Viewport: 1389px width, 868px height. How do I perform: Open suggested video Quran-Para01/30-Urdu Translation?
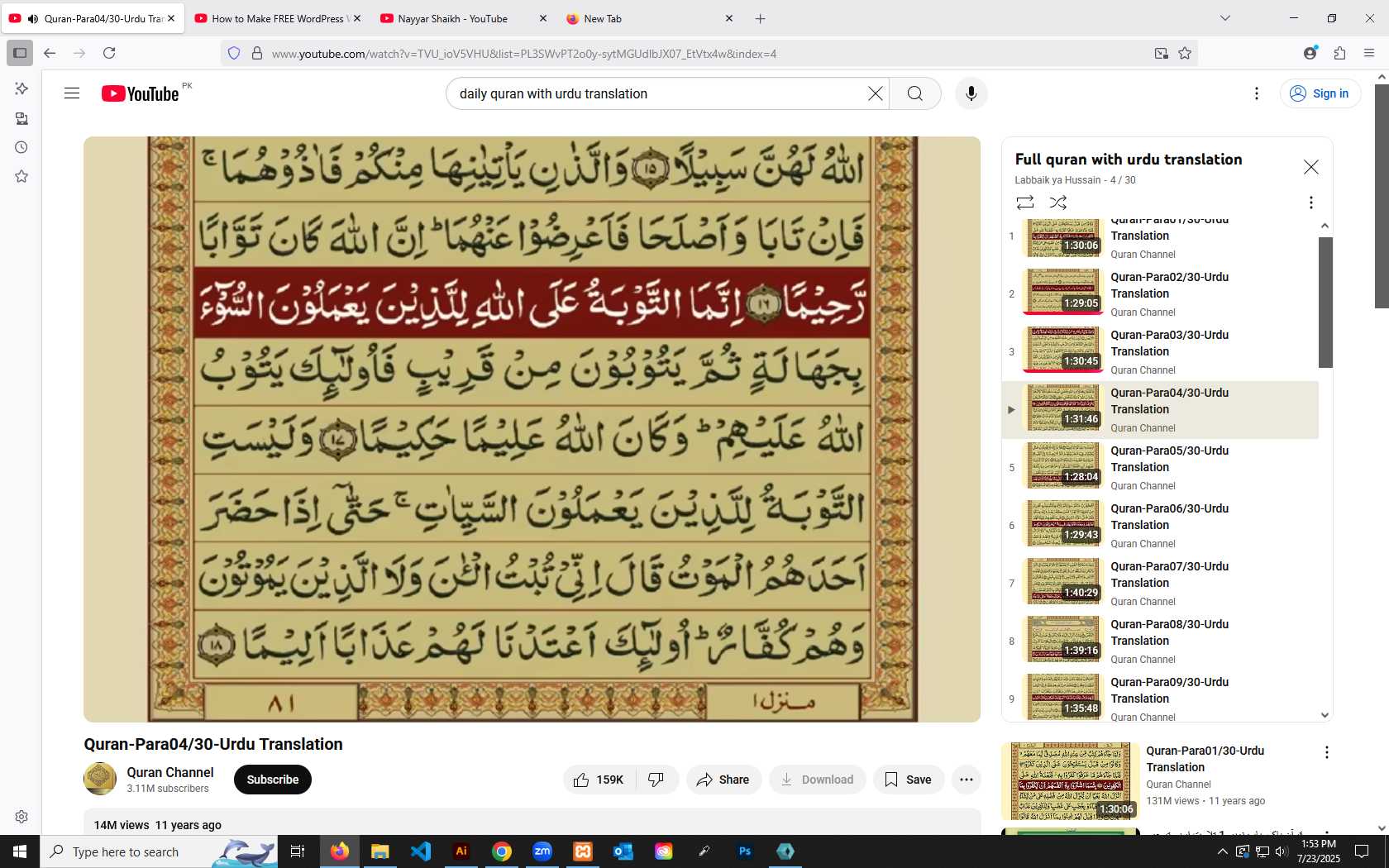point(1205,759)
